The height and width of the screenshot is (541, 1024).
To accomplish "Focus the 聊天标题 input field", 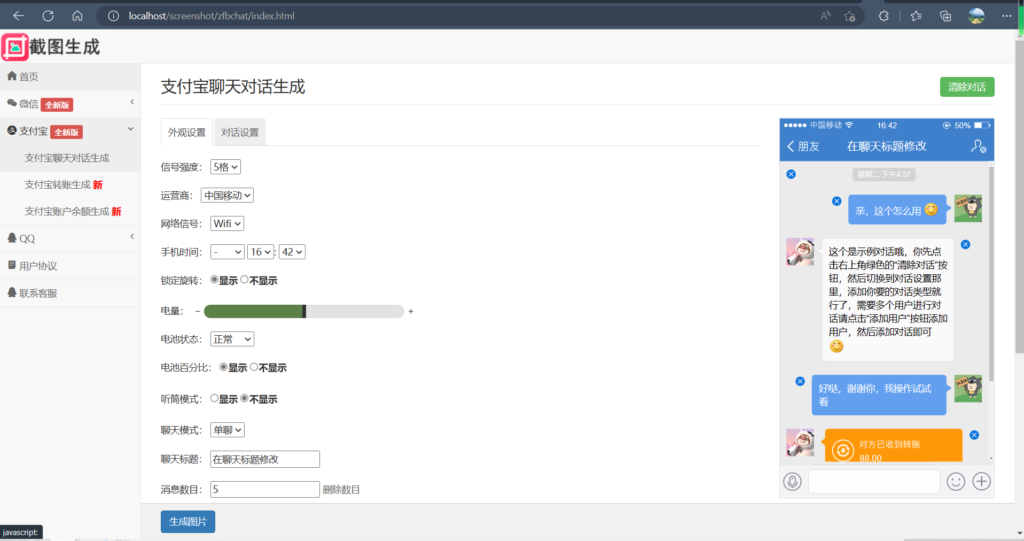I will click(x=264, y=459).
